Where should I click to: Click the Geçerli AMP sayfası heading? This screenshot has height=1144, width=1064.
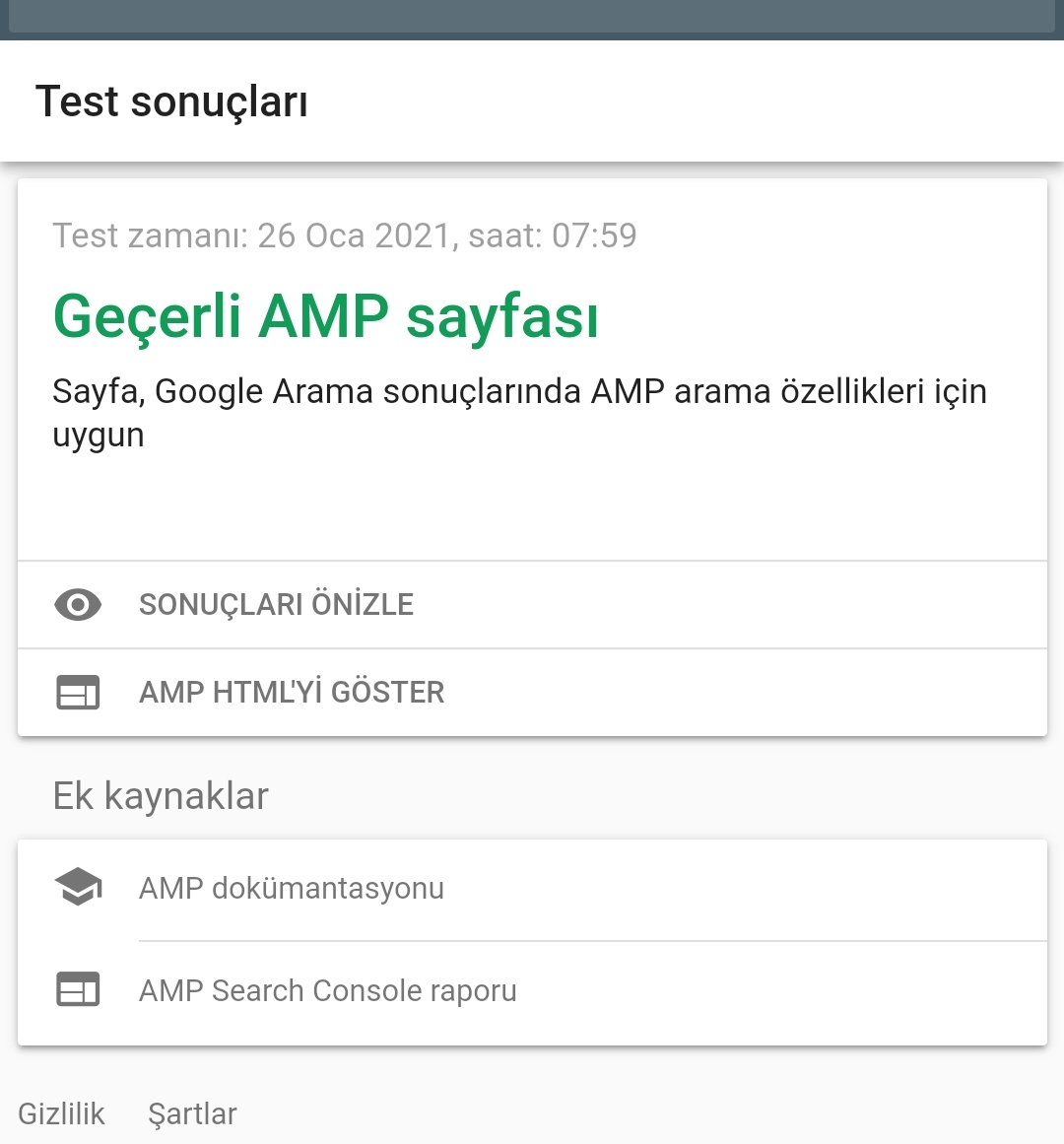click(326, 317)
